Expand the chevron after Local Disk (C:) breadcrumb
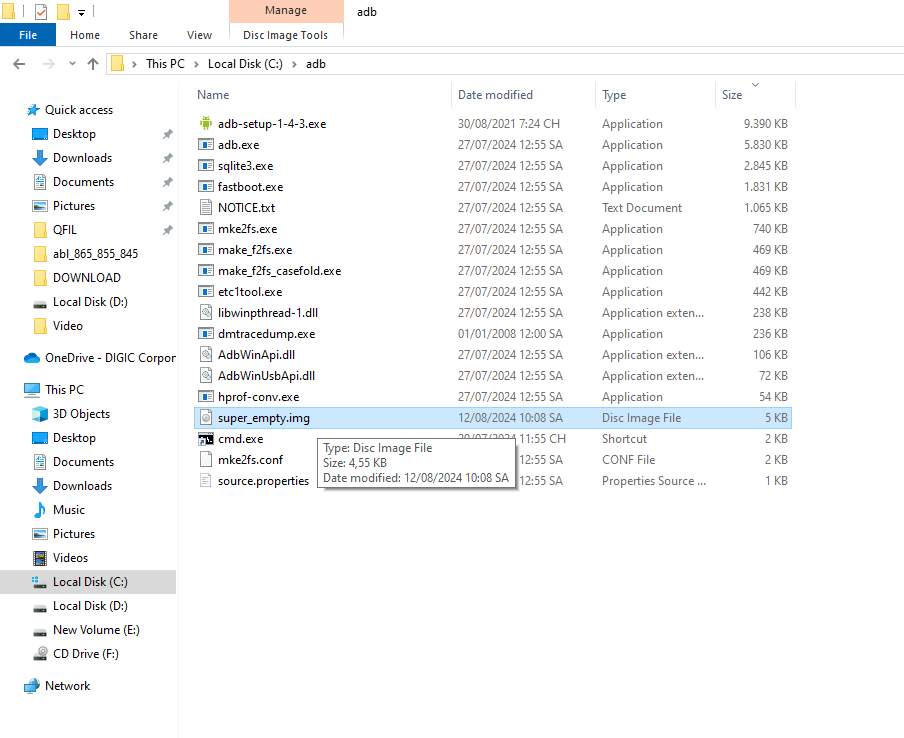This screenshot has height=738, width=904. [x=294, y=64]
